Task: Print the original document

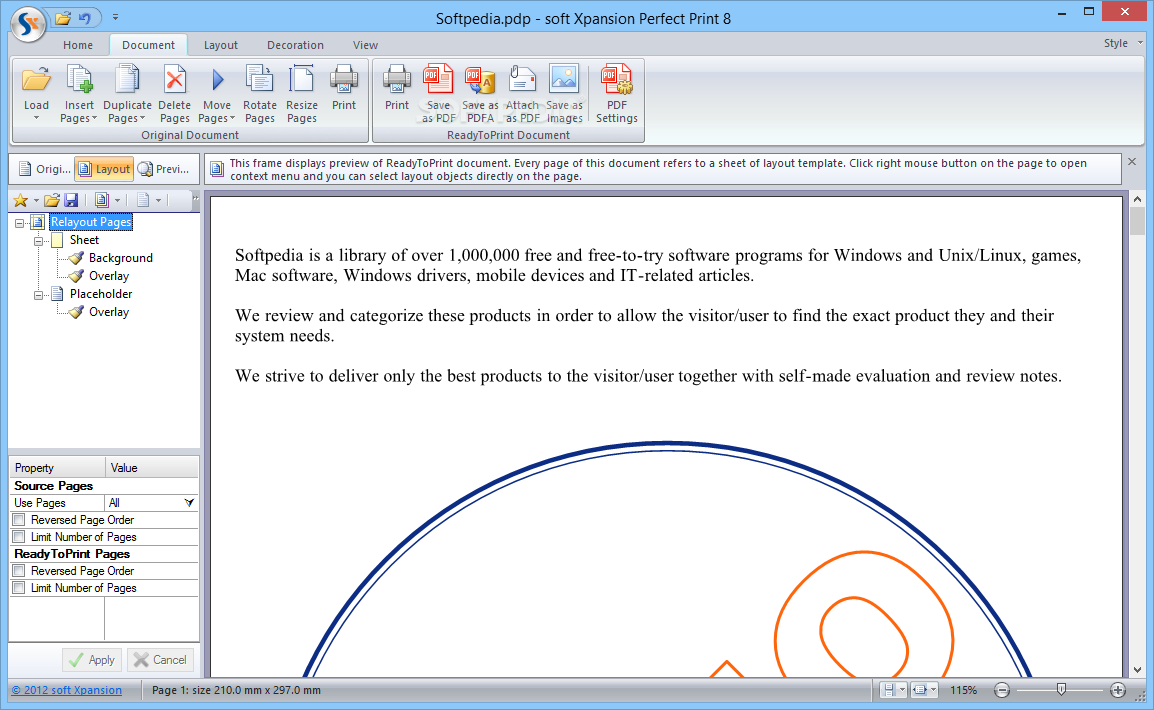Action: [344, 88]
